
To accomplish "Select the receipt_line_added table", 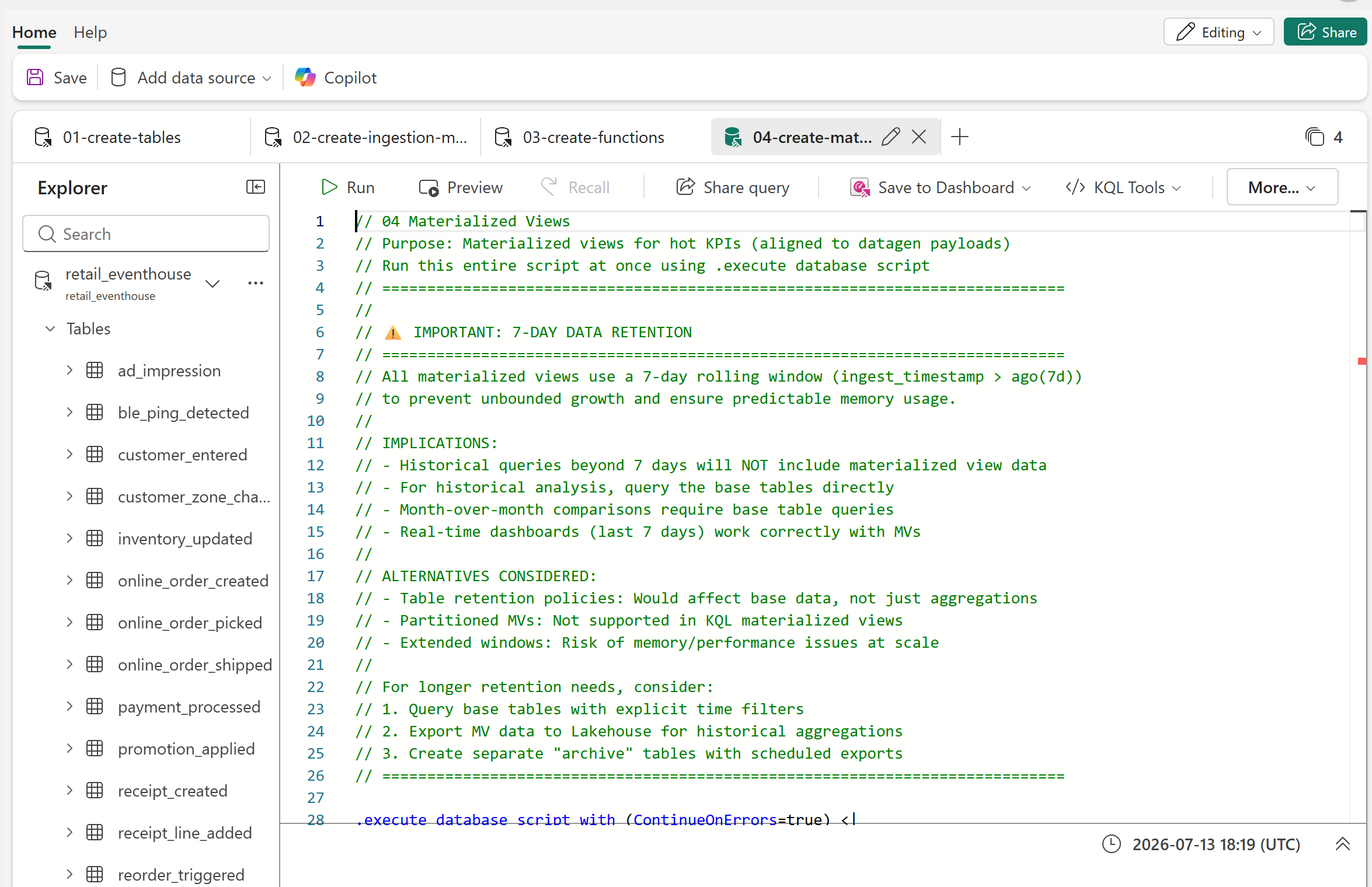I will tap(185, 833).
